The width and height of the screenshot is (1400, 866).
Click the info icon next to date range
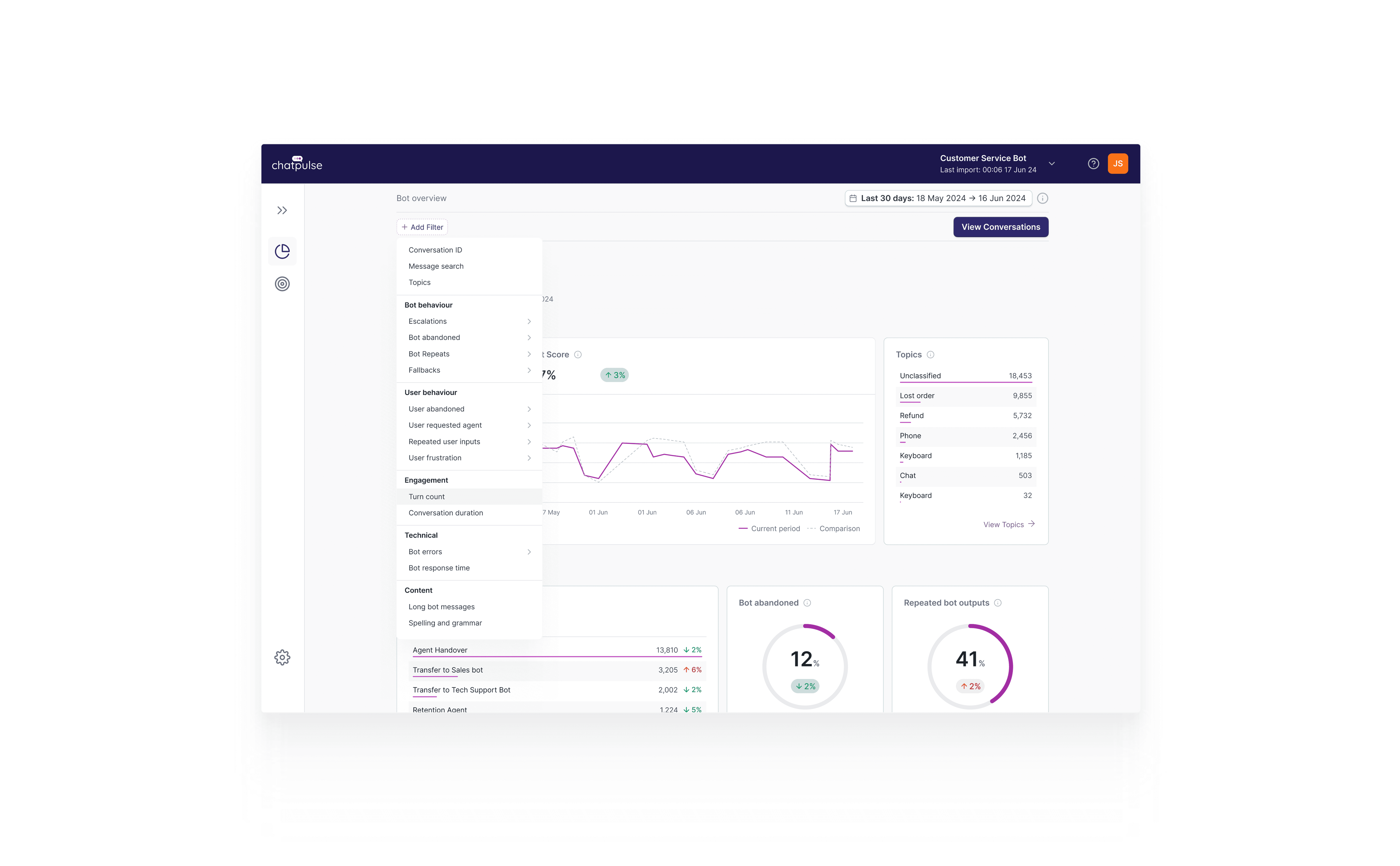[x=1042, y=198]
